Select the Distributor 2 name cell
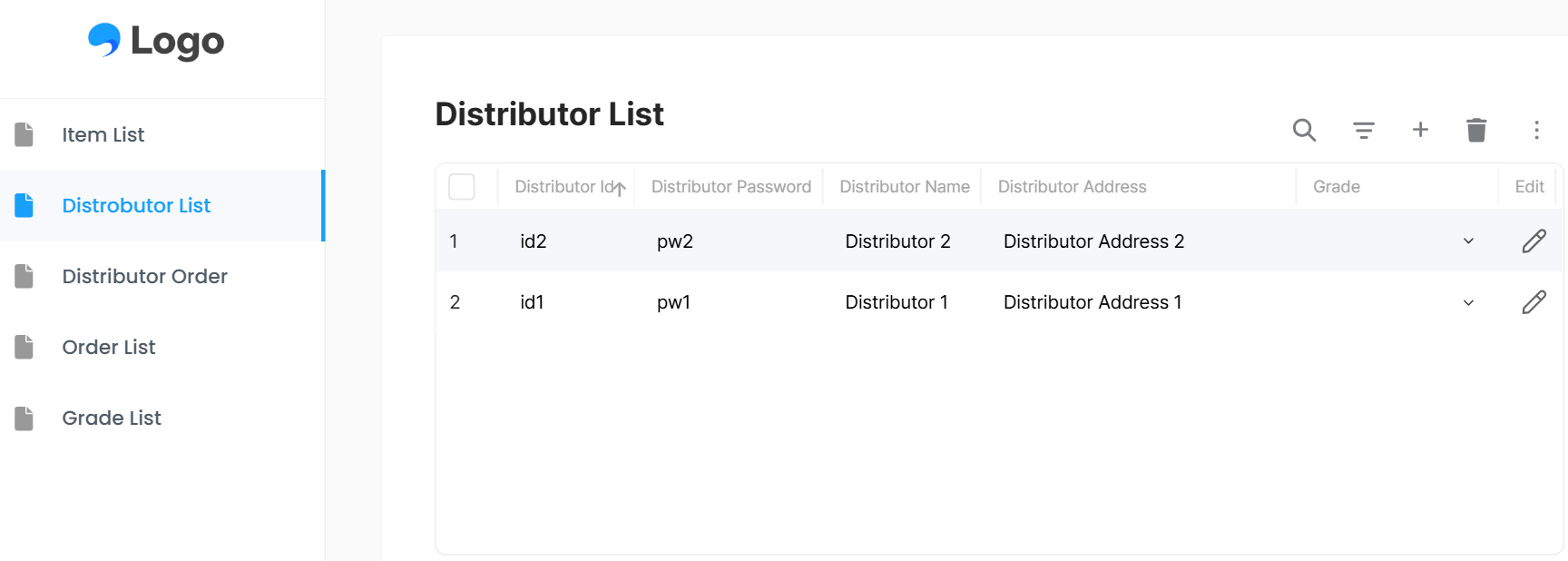The height and width of the screenshot is (561, 1568). (x=897, y=241)
